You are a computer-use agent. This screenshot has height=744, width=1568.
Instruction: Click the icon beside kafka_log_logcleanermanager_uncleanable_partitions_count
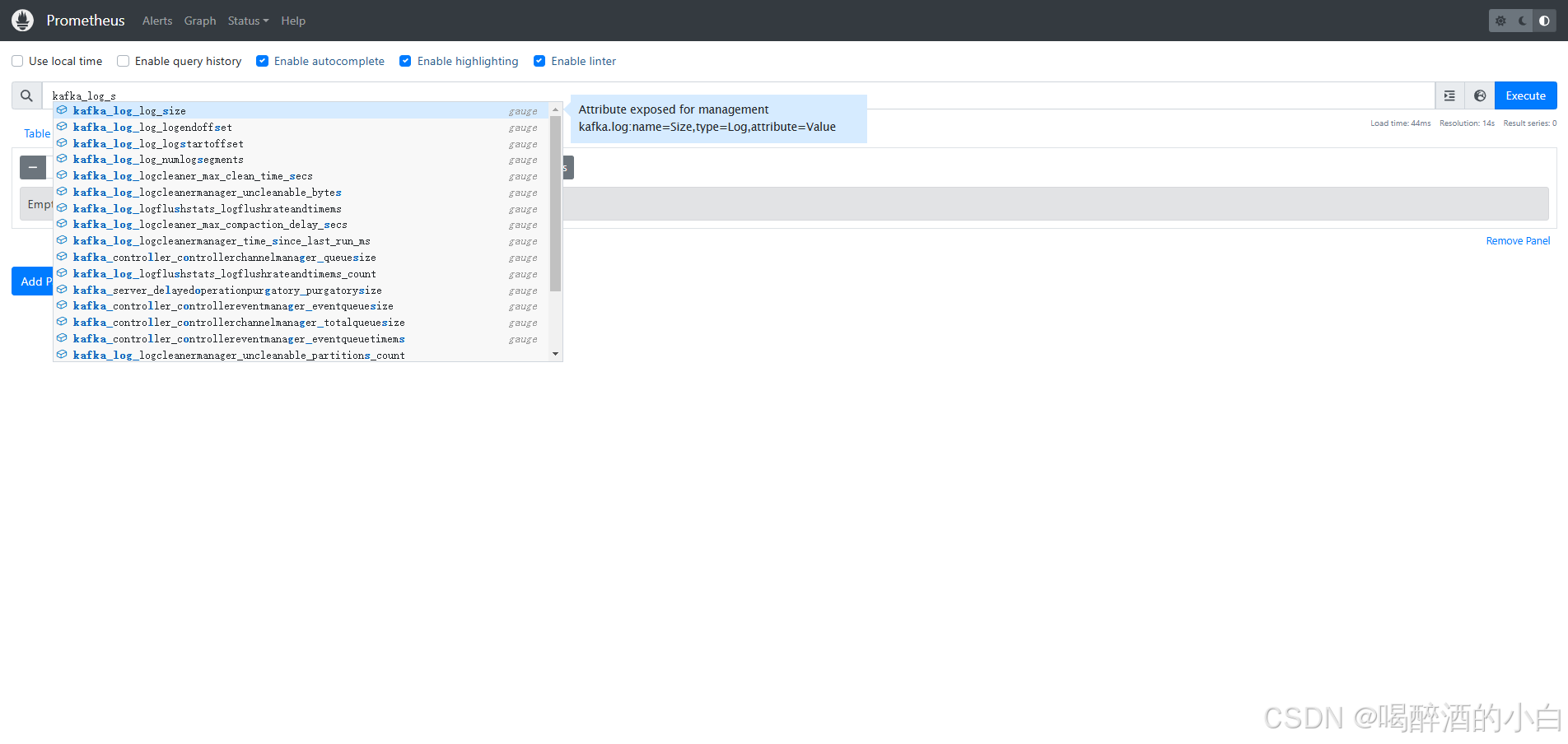(x=62, y=355)
